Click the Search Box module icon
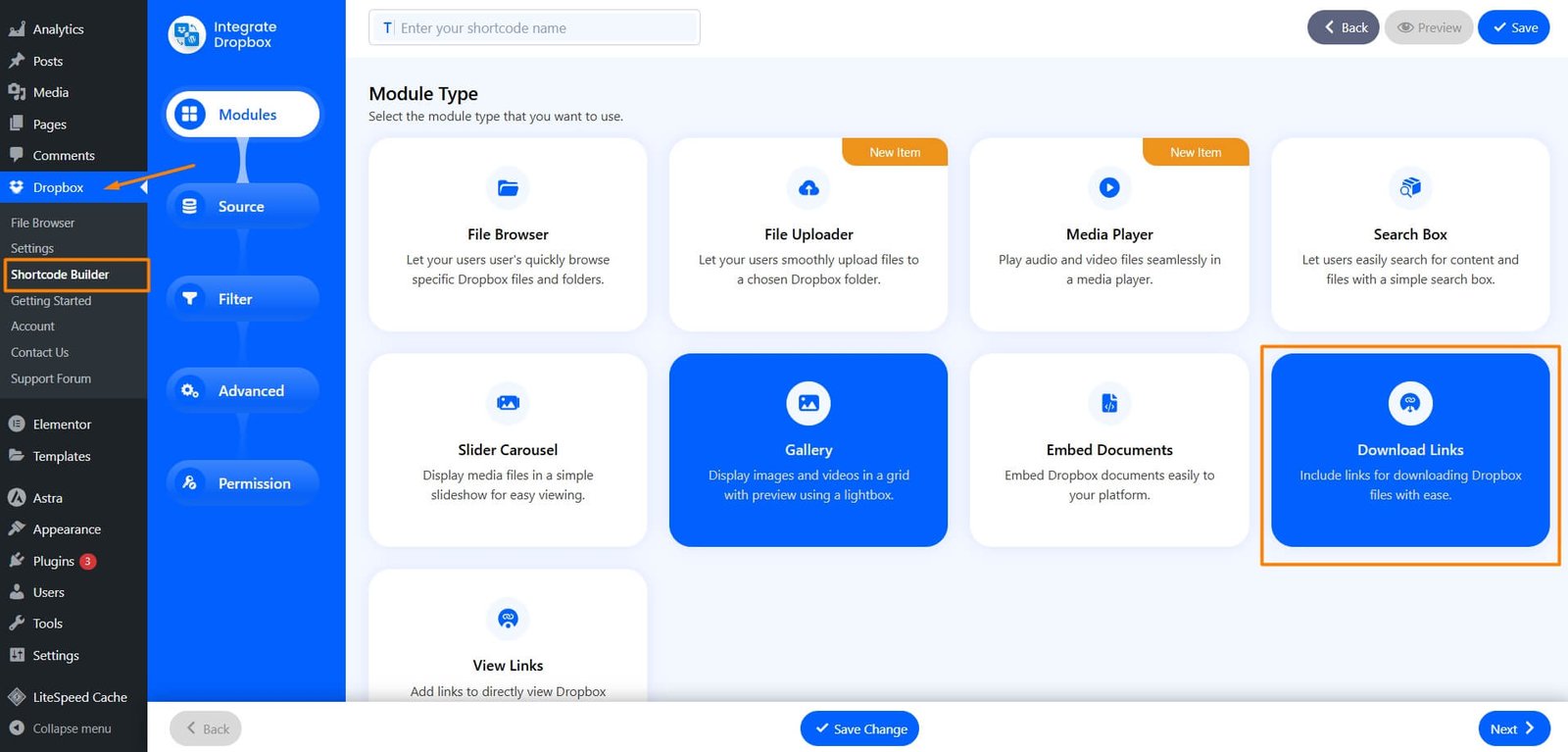The image size is (1568, 752). tap(1410, 187)
